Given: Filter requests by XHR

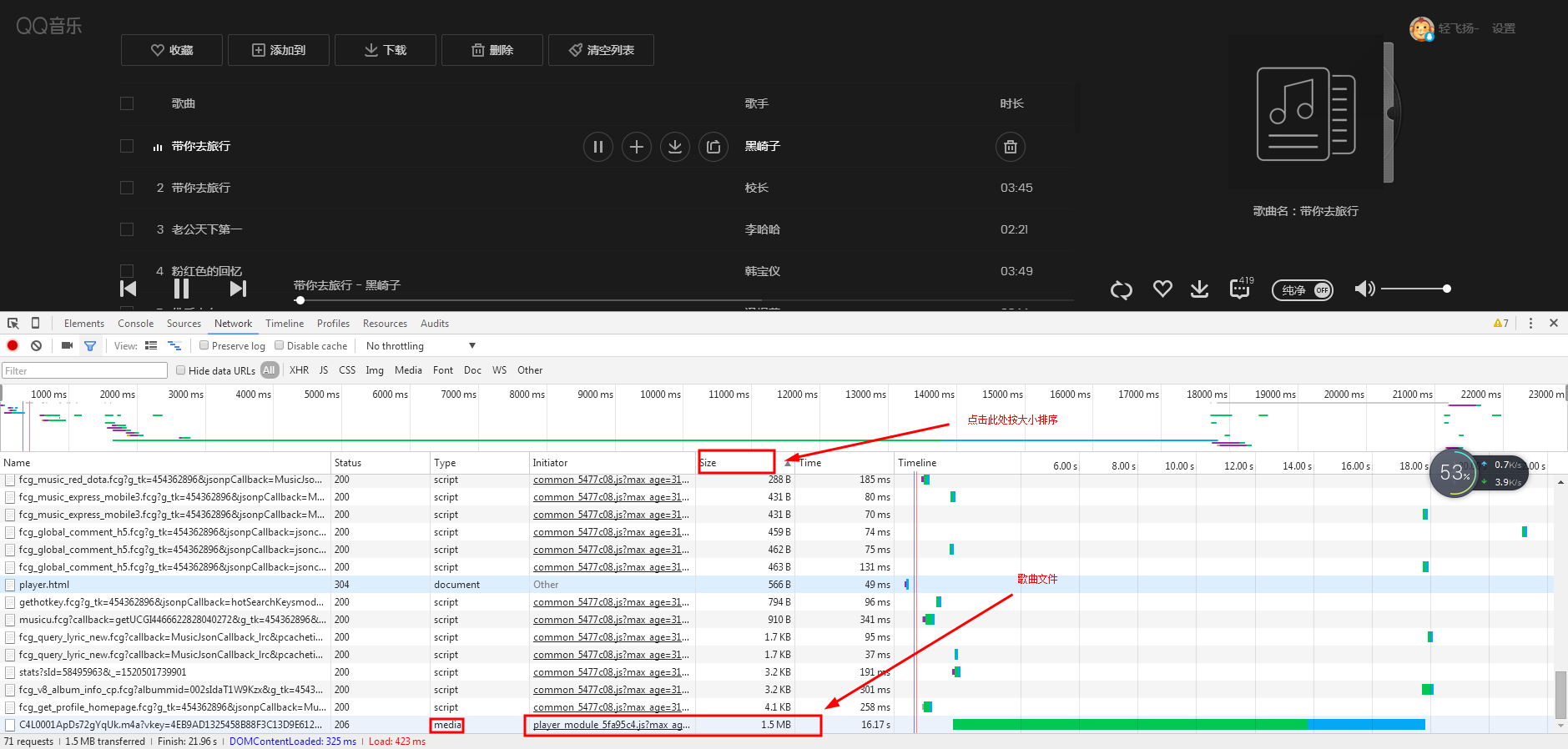Looking at the screenshot, I should tap(299, 370).
